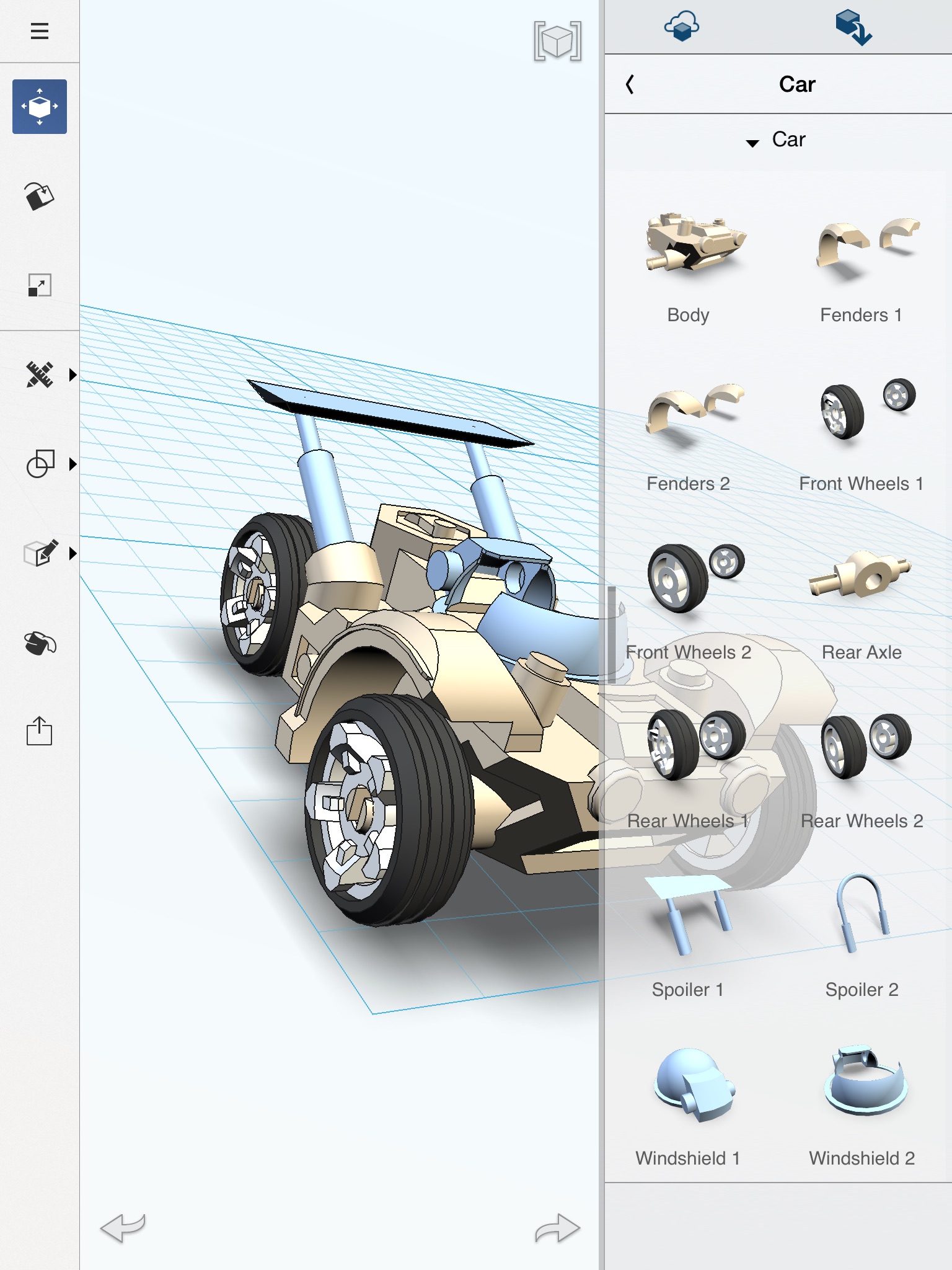Select the Scale tool icon
Image resolution: width=952 pixels, height=1270 pixels.
click(40, 285)
